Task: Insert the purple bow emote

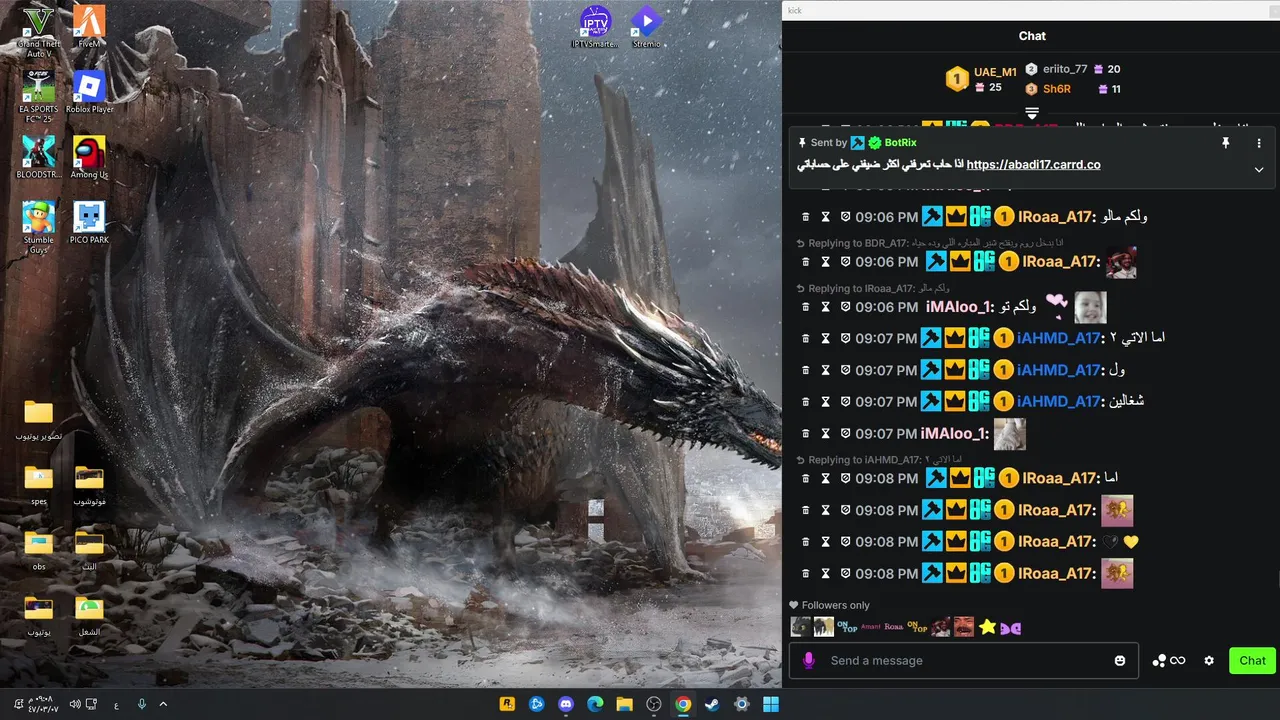Action: [x=1011, y=628]
